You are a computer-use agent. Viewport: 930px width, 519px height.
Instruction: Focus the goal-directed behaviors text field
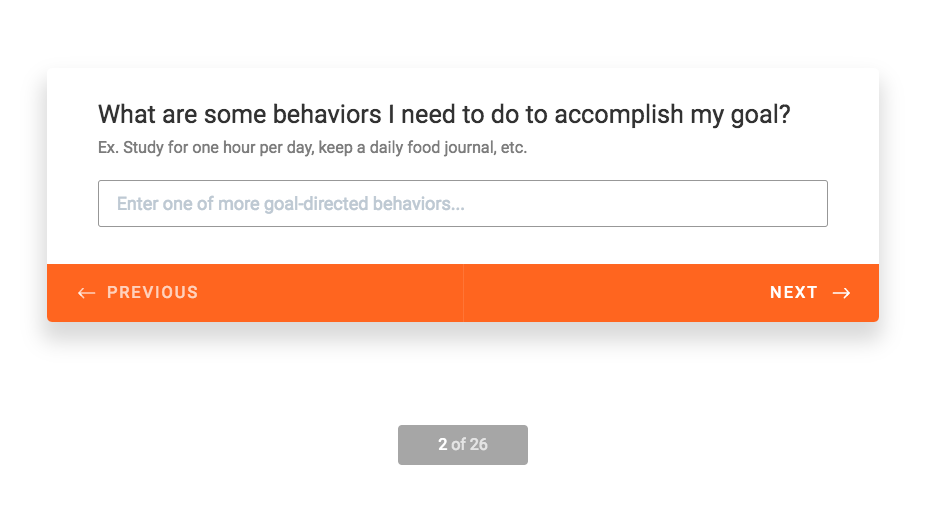[x=463, y=203]
